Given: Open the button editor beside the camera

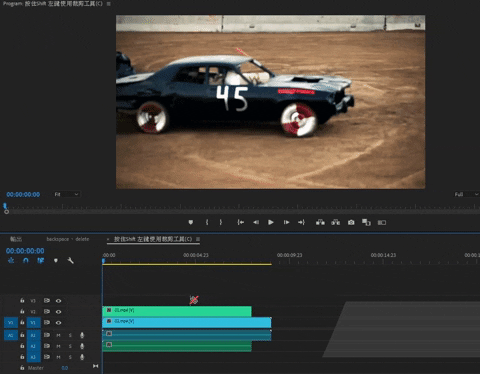Looking at the screenshot, I should coord(366,222).
